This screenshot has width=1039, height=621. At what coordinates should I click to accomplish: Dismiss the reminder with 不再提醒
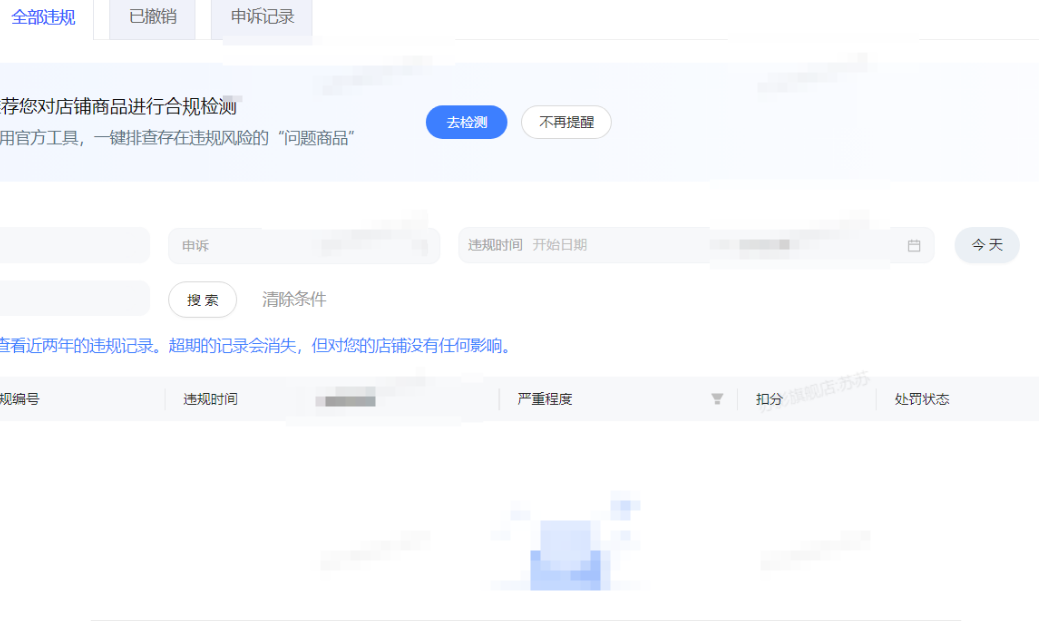point(566,122)
